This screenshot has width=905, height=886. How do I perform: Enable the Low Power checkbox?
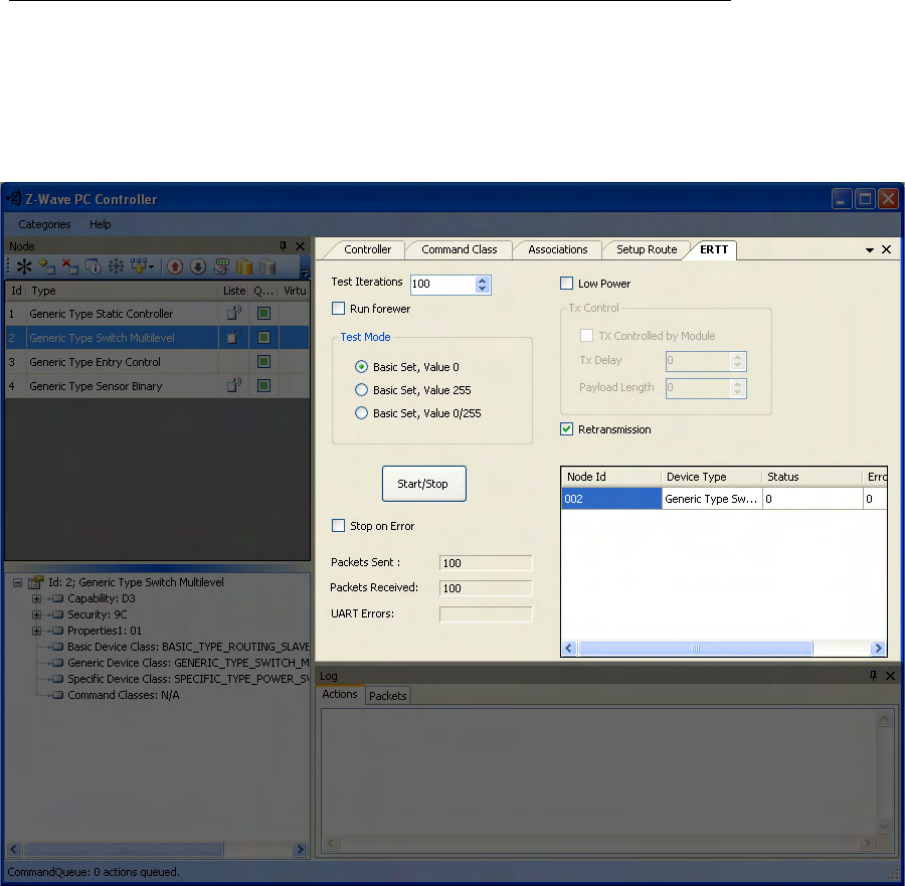[x=567, y=283]
